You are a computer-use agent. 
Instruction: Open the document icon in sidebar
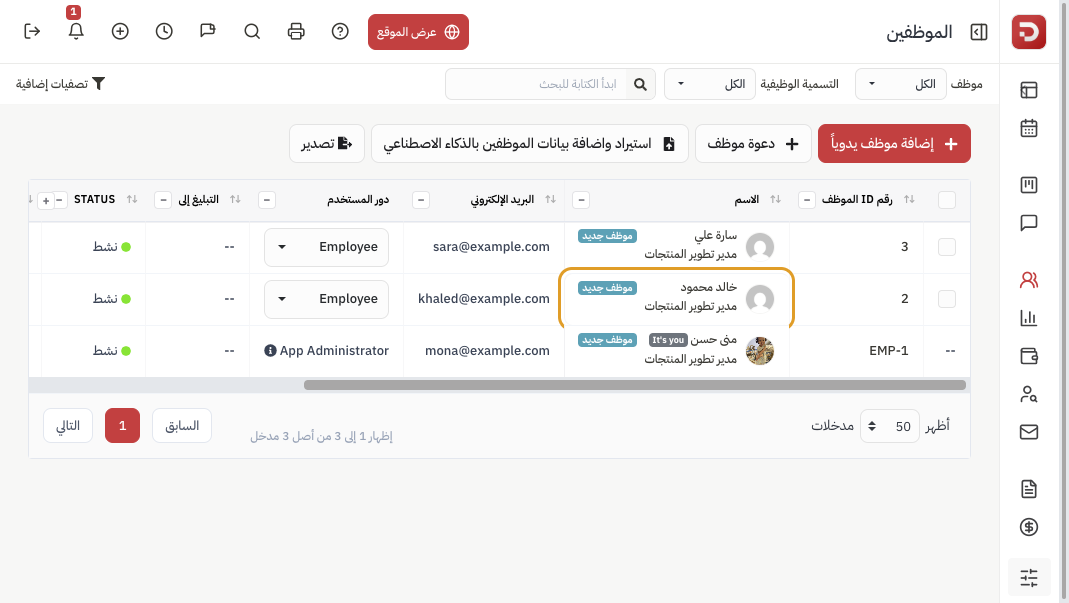pyautogui.click(x=1029, y=488)
